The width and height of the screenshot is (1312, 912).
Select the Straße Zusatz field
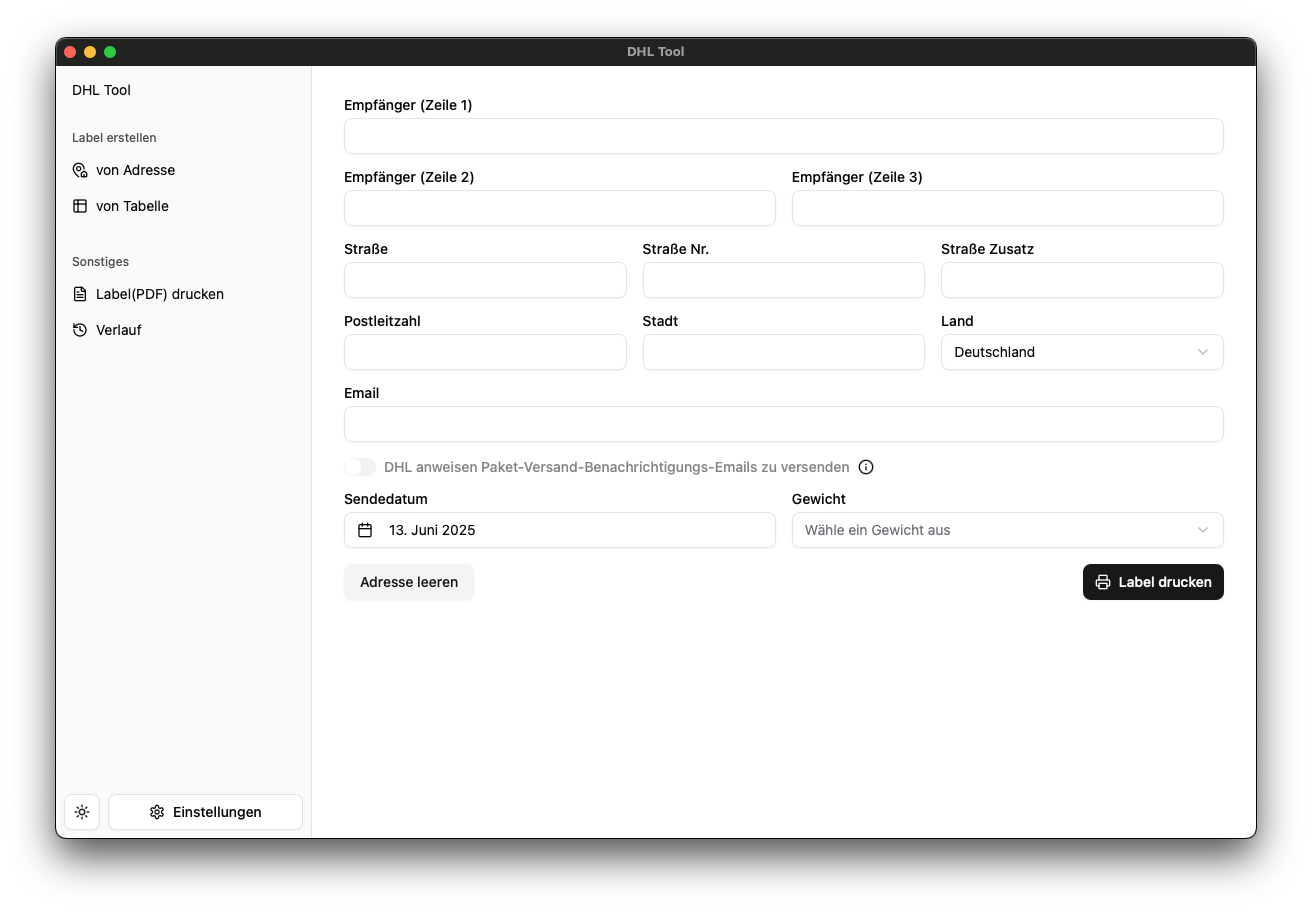(1082, 280)
